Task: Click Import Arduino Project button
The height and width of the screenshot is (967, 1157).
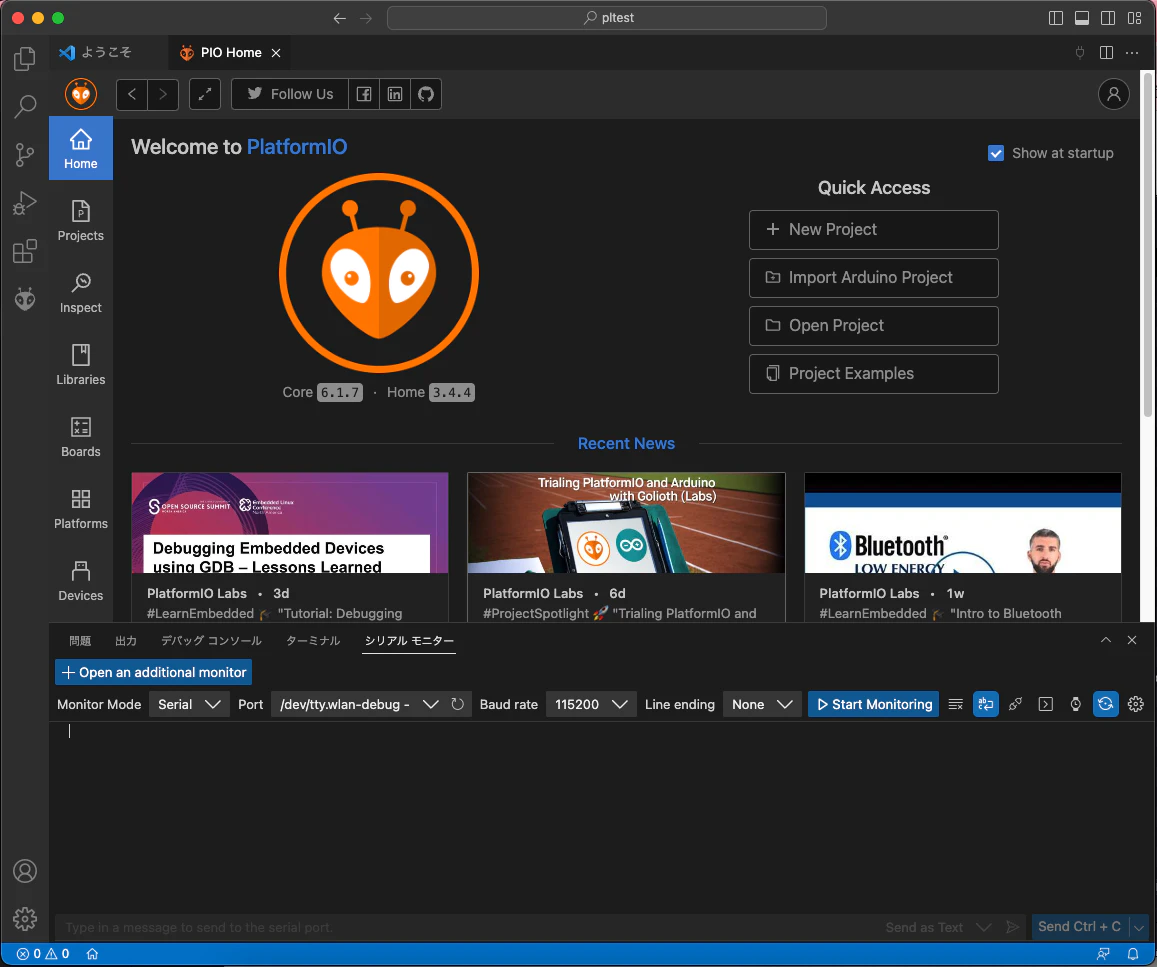Action: [874, 278]
